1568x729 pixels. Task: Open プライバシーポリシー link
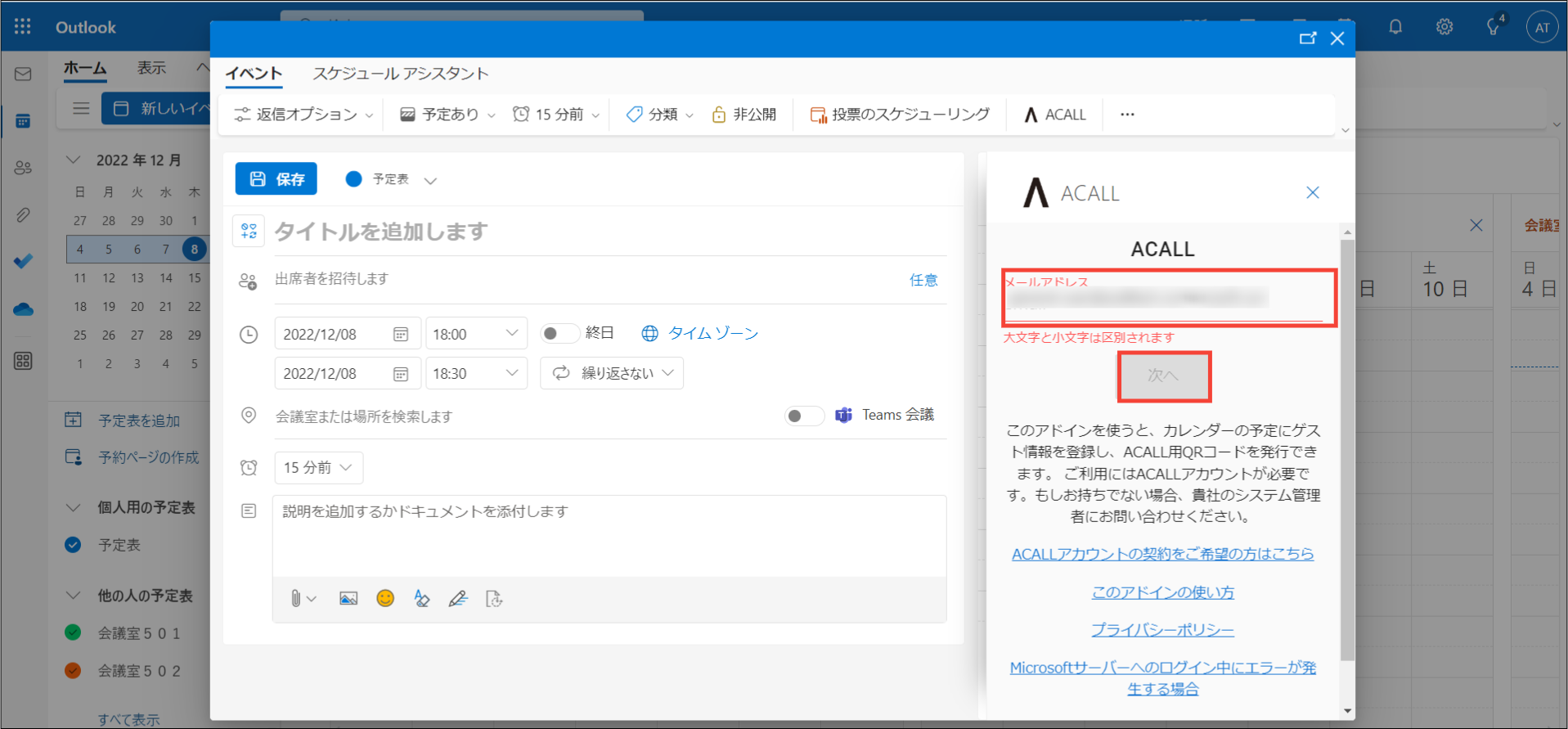(1163, 630)
